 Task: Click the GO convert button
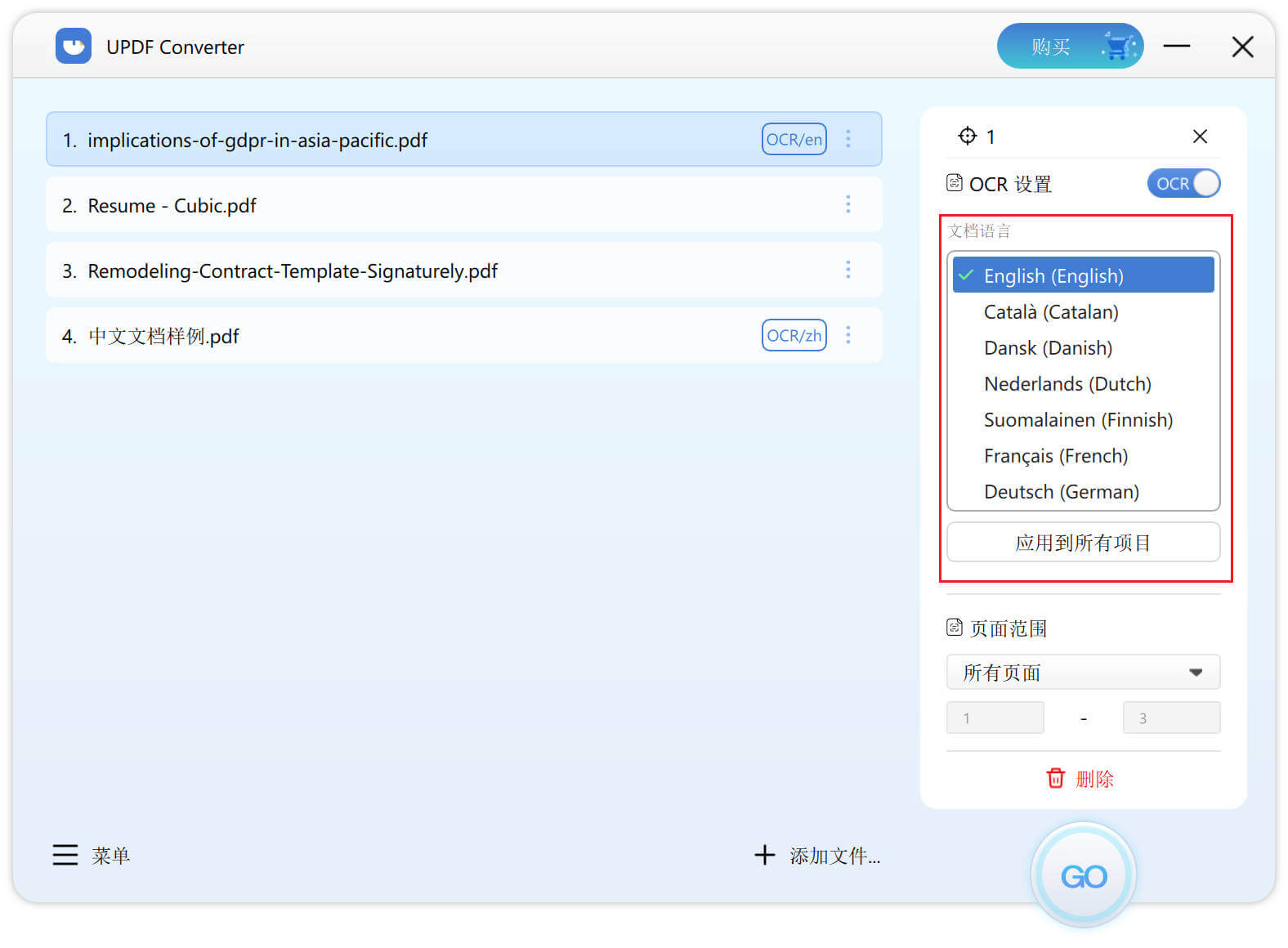pos(1084,875)
